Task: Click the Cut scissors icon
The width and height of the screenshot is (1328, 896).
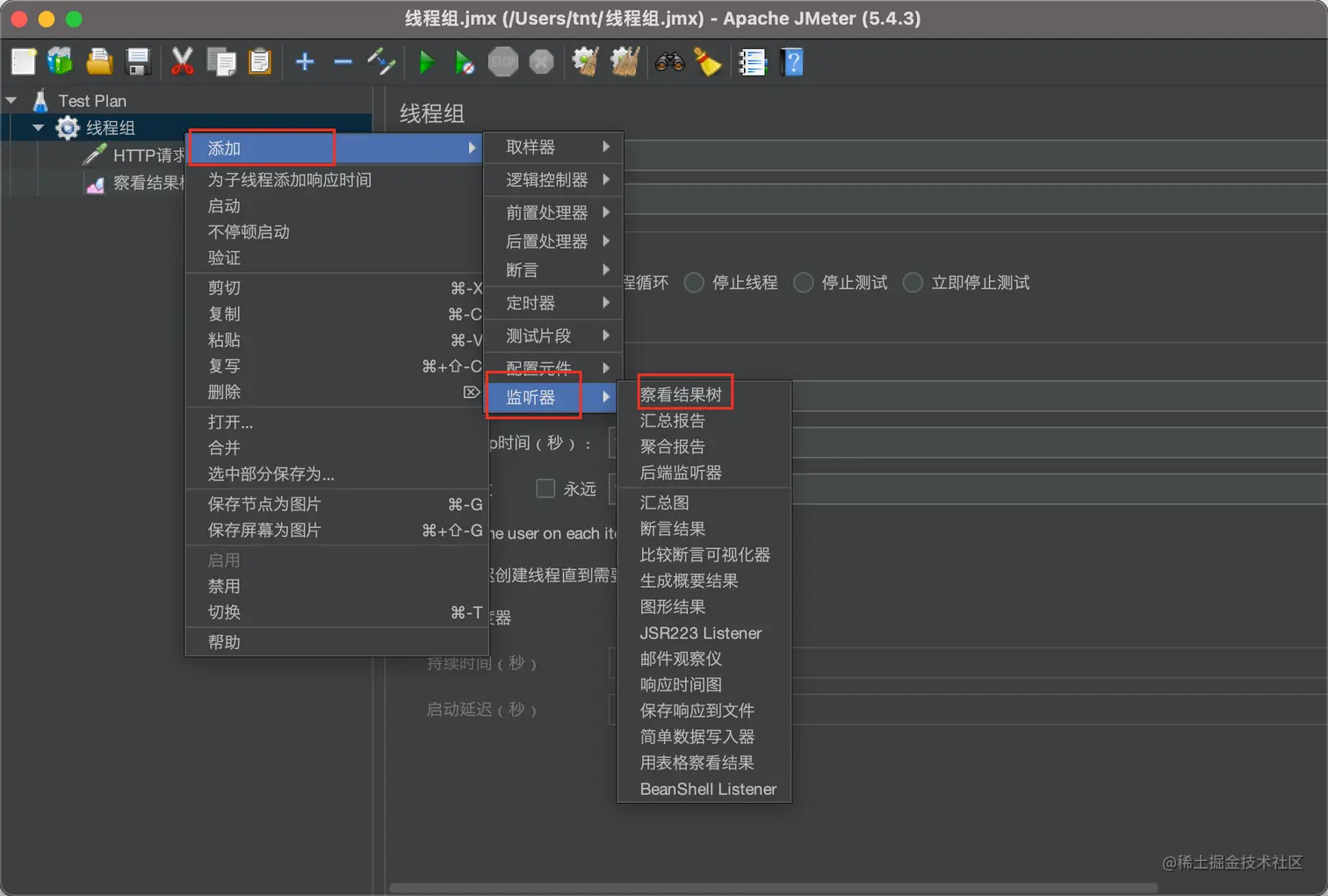Action: pyautogui.click(x=182, y=61)
